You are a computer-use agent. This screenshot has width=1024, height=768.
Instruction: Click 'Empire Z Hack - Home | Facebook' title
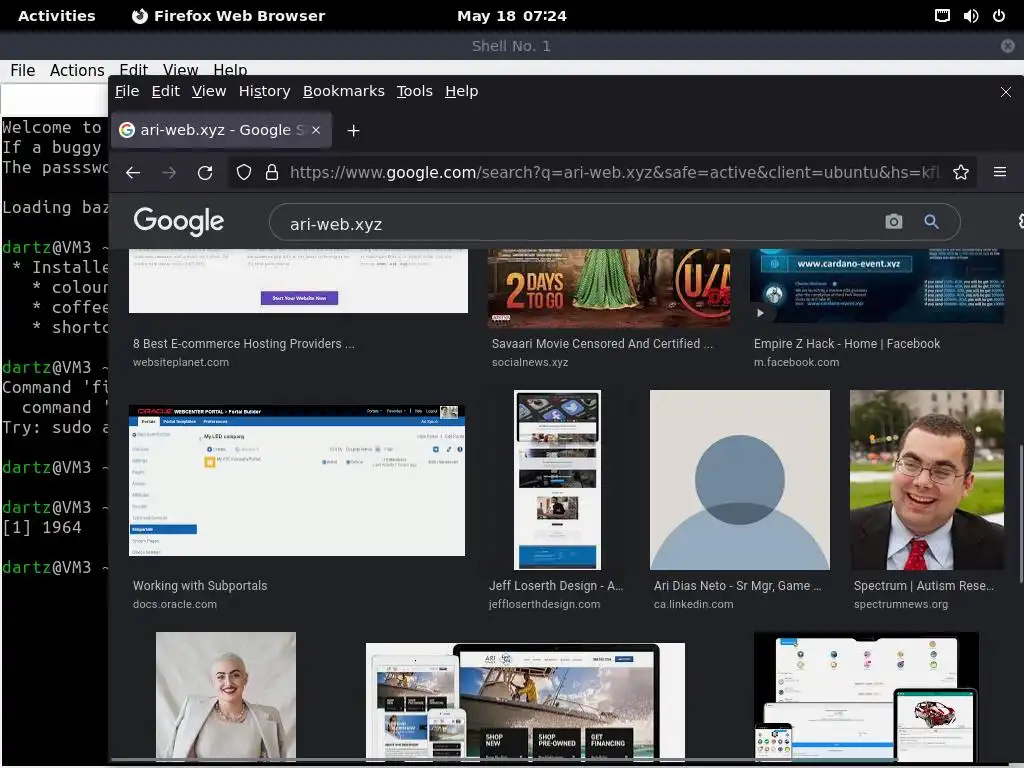(x=847, y=344)
